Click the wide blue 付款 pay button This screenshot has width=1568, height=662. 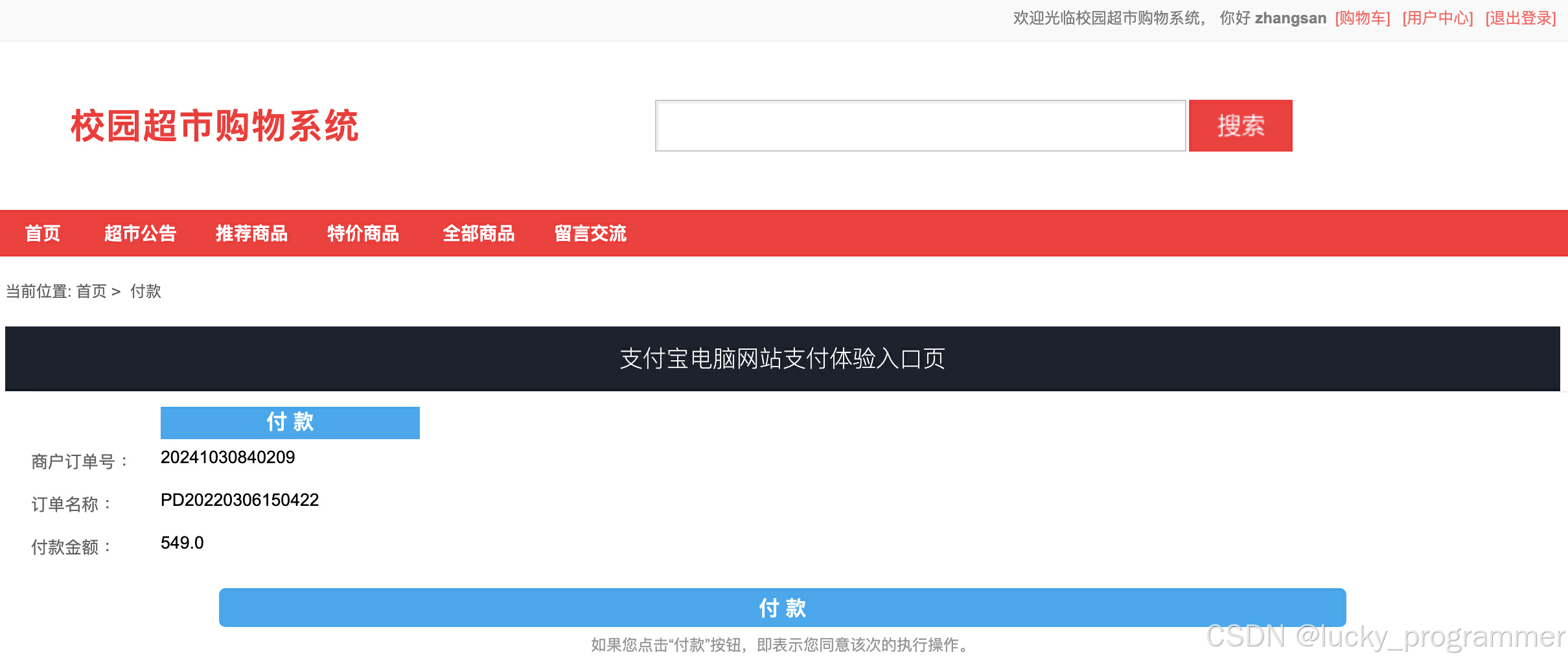click(x=783, y=608)
